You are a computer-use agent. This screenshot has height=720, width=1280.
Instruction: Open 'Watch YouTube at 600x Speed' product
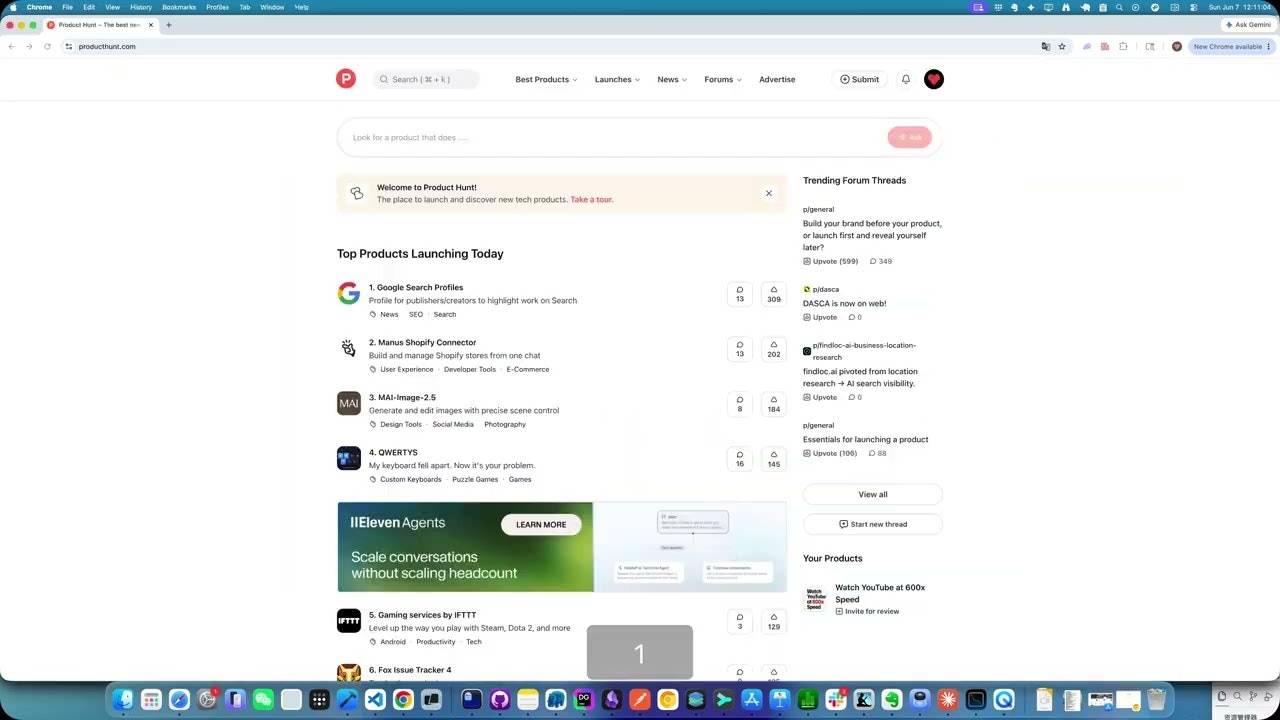coord(881,593)
